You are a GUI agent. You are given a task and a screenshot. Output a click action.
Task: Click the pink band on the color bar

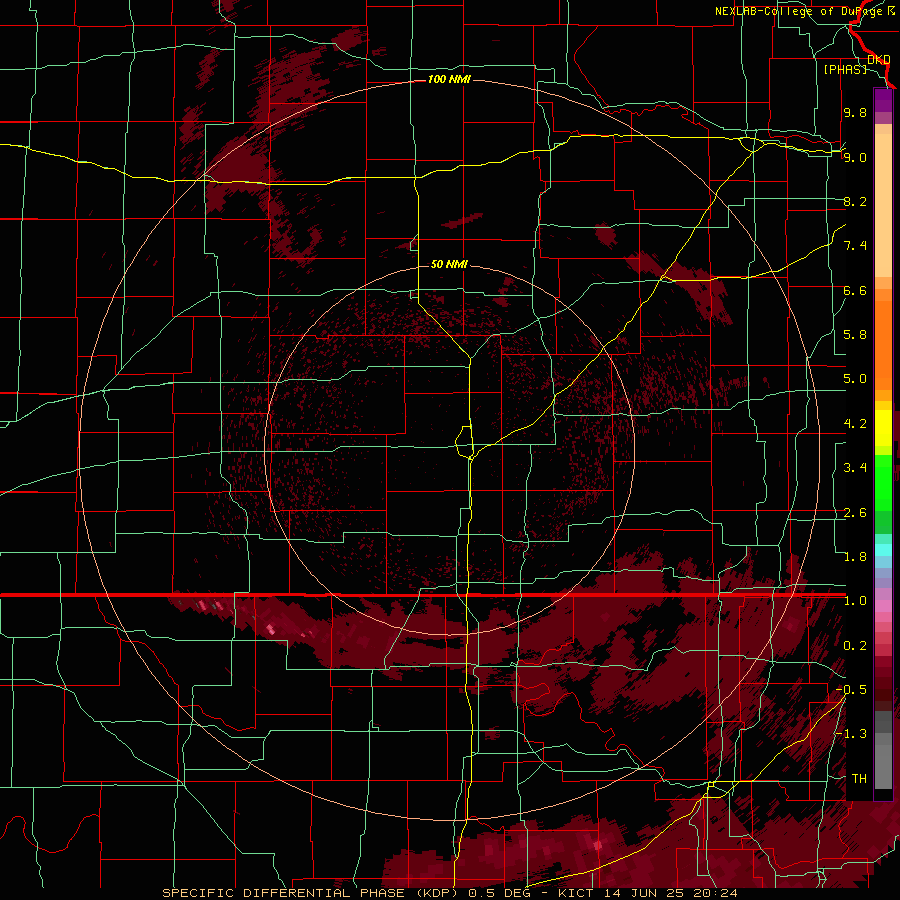pos(883,607)
